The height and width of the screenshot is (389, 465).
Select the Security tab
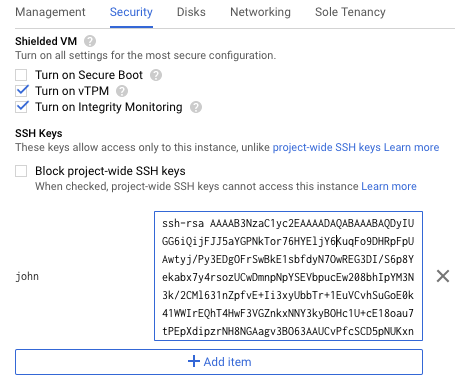[131, 12]
